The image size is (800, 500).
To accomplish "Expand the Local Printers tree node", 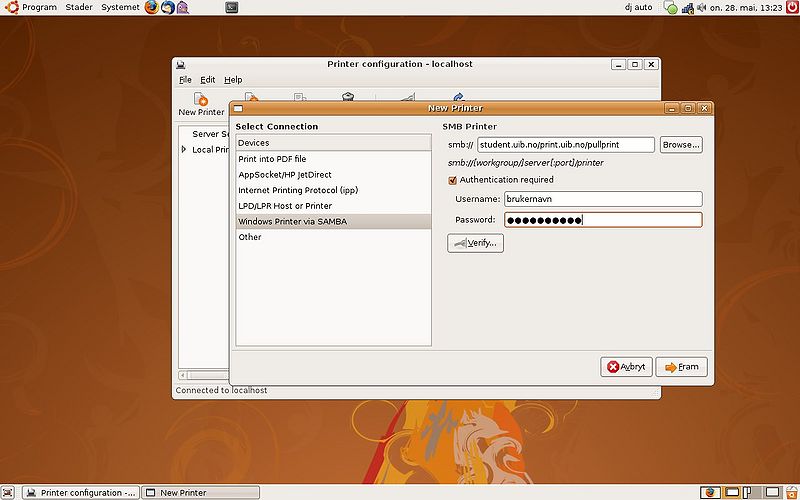I will pos(184,149).
